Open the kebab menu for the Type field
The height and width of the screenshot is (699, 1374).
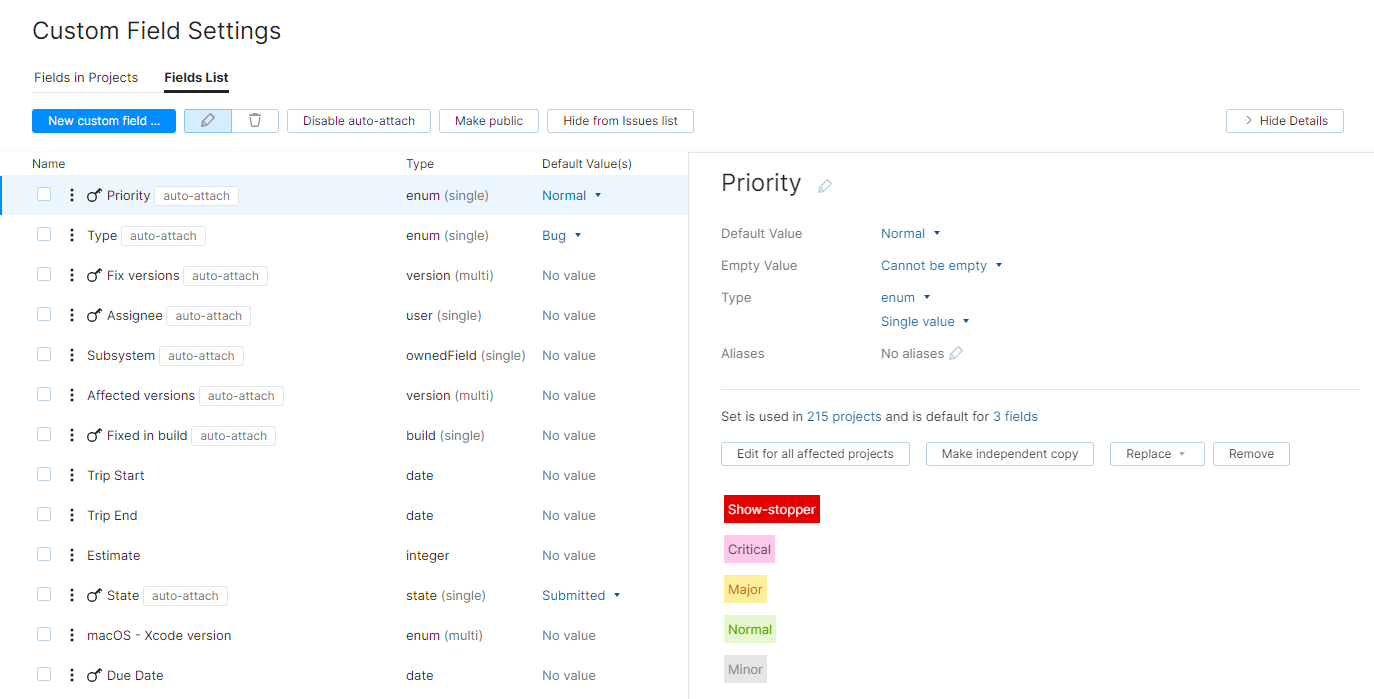pyautogui.click(x=71, y=235)
